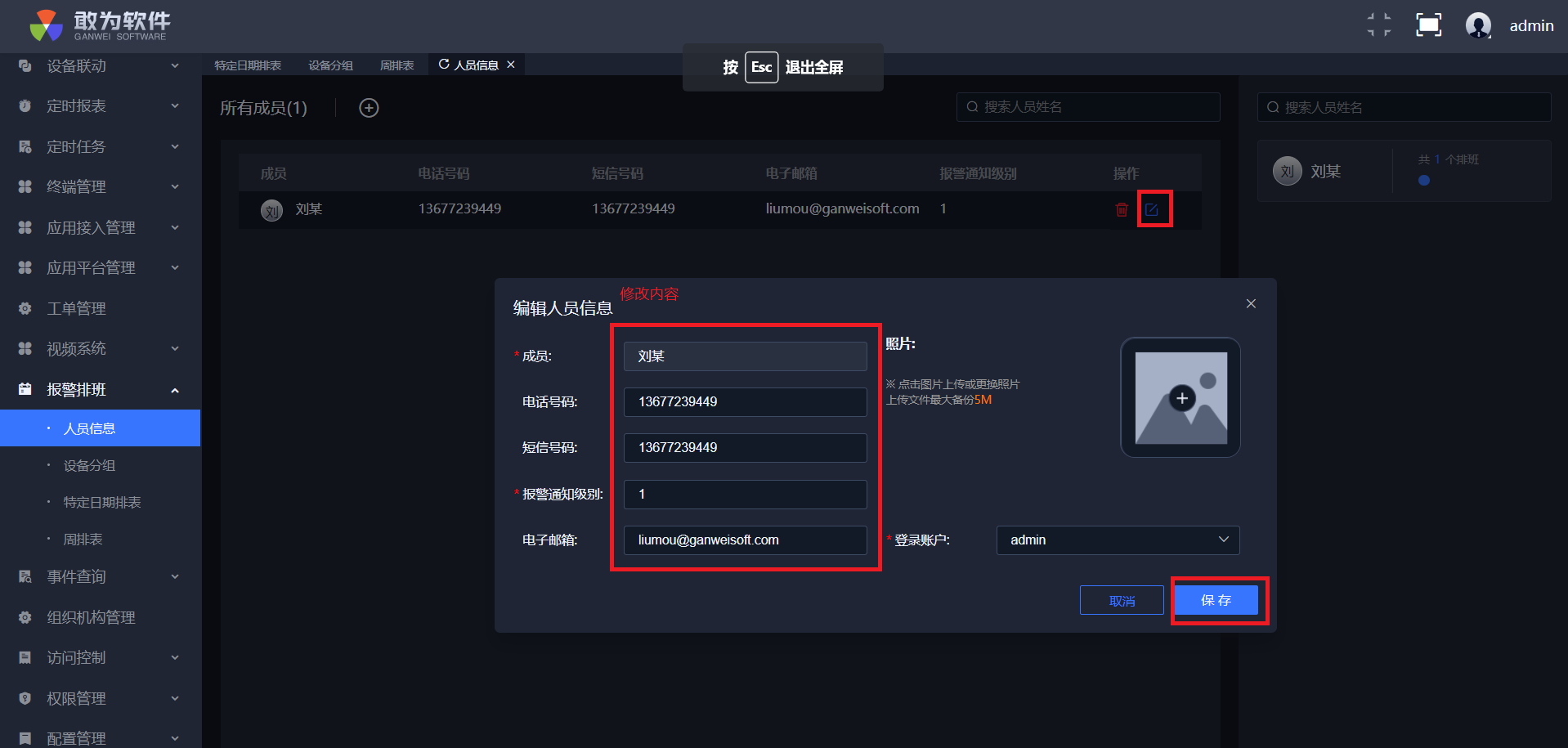Click the 工单管理 gear icon
The width and height of the screenshot is (1568, 748).
tap(25, 309)
